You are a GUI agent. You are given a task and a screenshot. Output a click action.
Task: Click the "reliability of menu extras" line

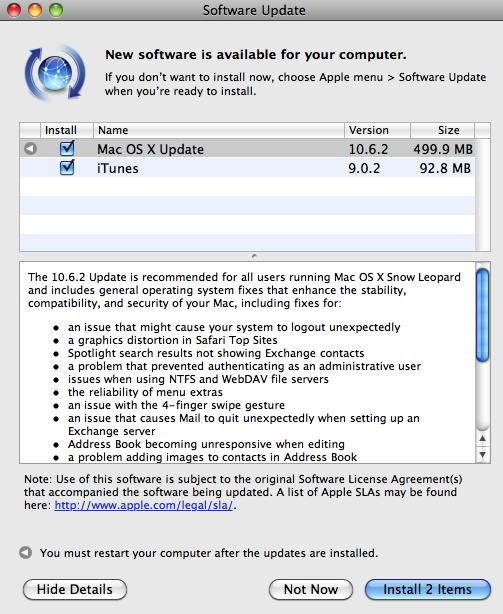point(145,392)
